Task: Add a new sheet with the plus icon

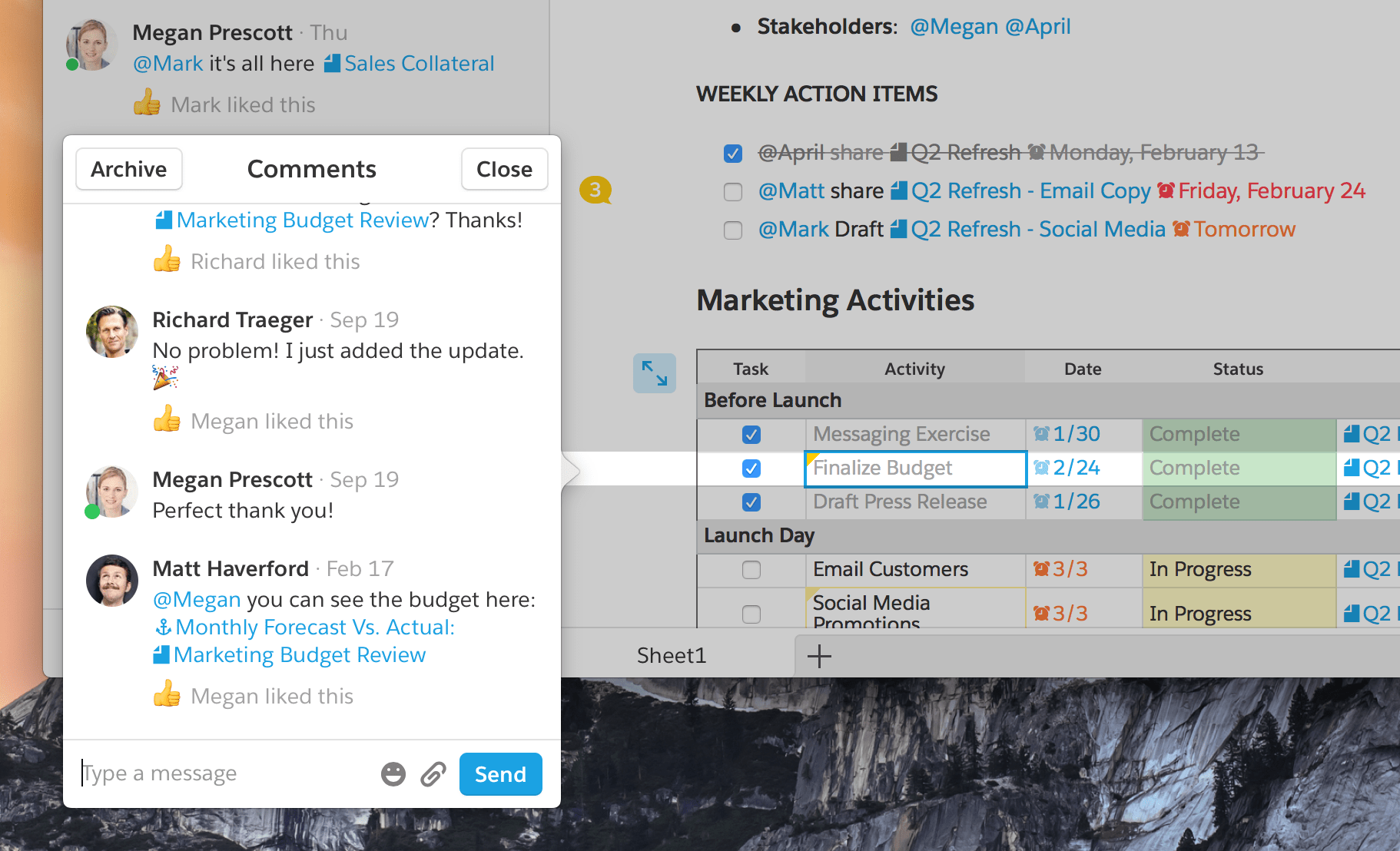Action: (819, 656)
